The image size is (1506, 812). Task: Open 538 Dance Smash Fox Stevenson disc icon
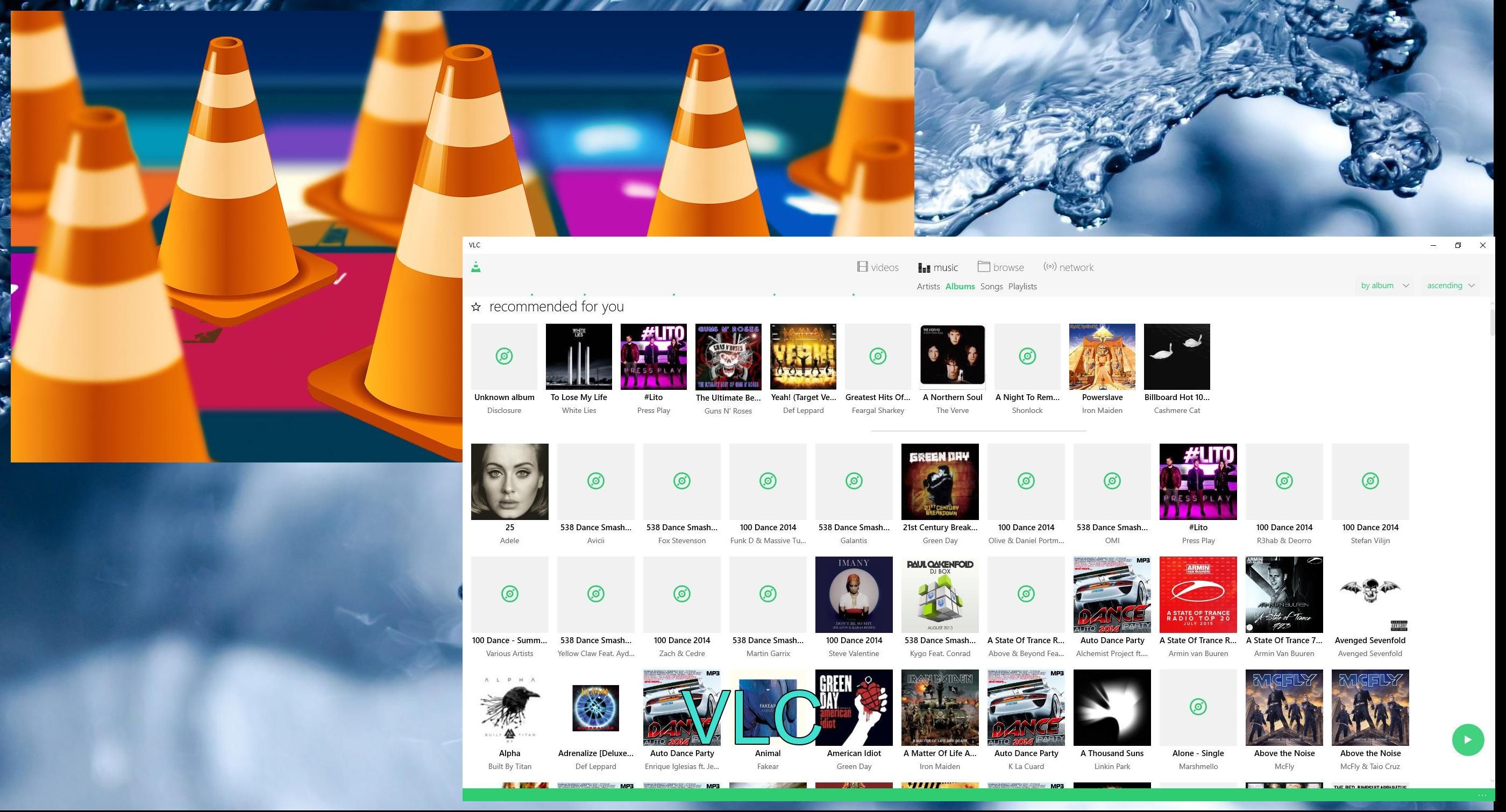click(x=681, y=482)
